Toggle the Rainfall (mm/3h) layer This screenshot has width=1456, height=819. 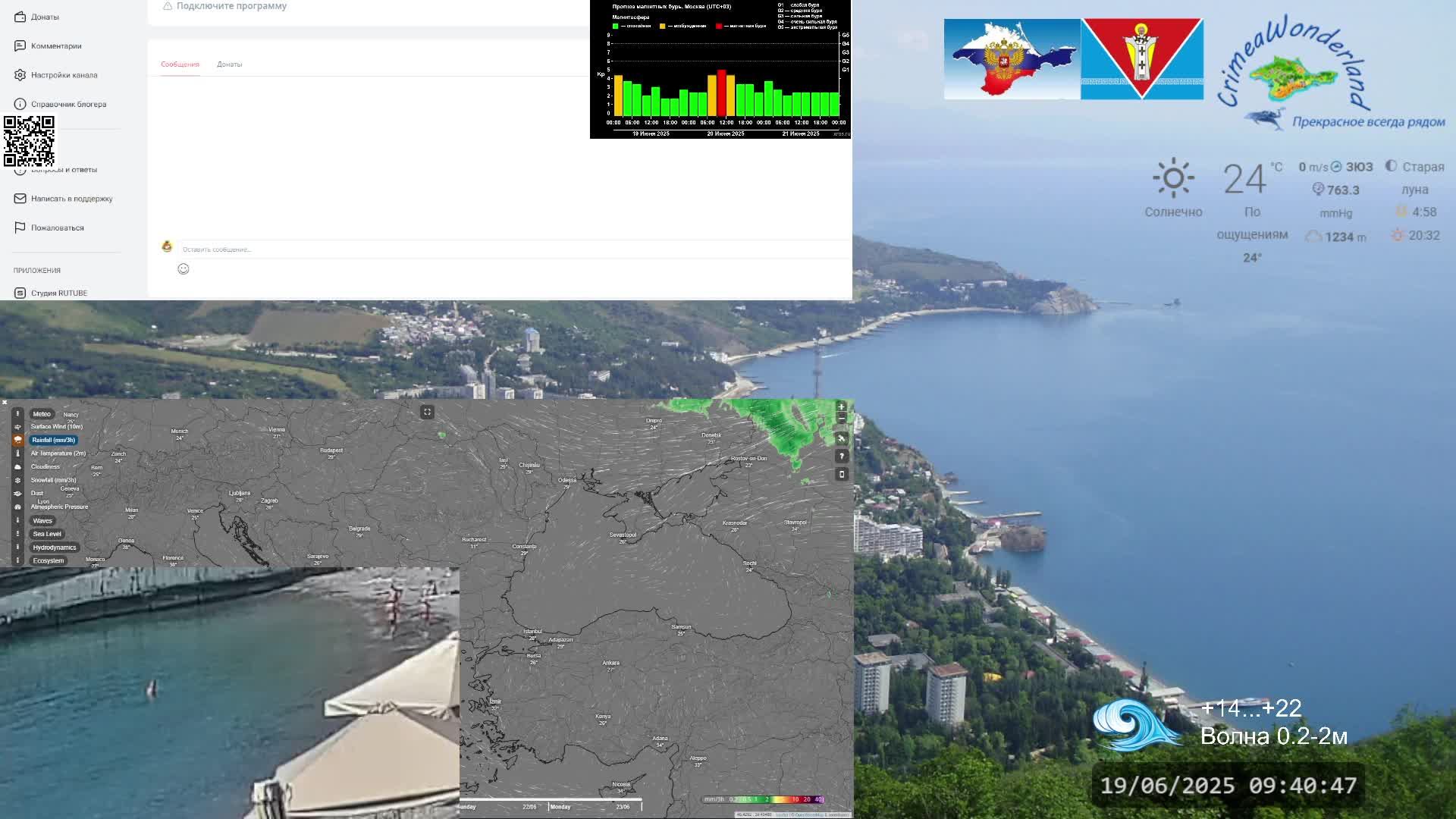(53, 440)
